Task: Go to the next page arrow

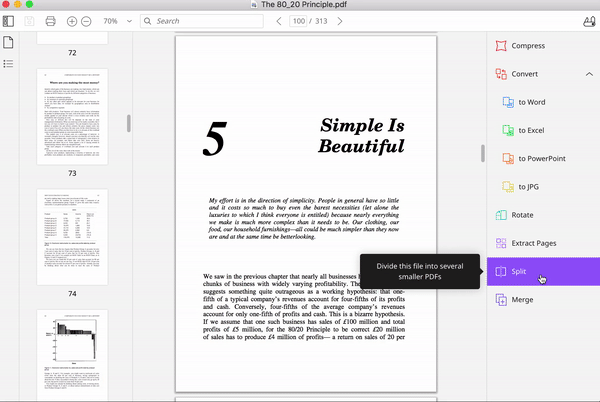Action: click(x=340, y=21)
